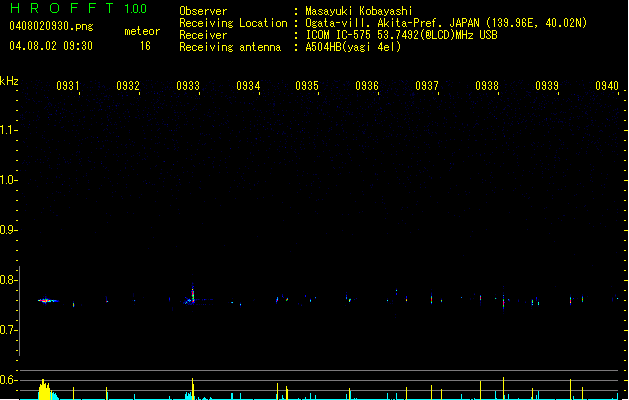Click the 0931 time axis label
Screen dimensions: 629x400
pos(67,86)
